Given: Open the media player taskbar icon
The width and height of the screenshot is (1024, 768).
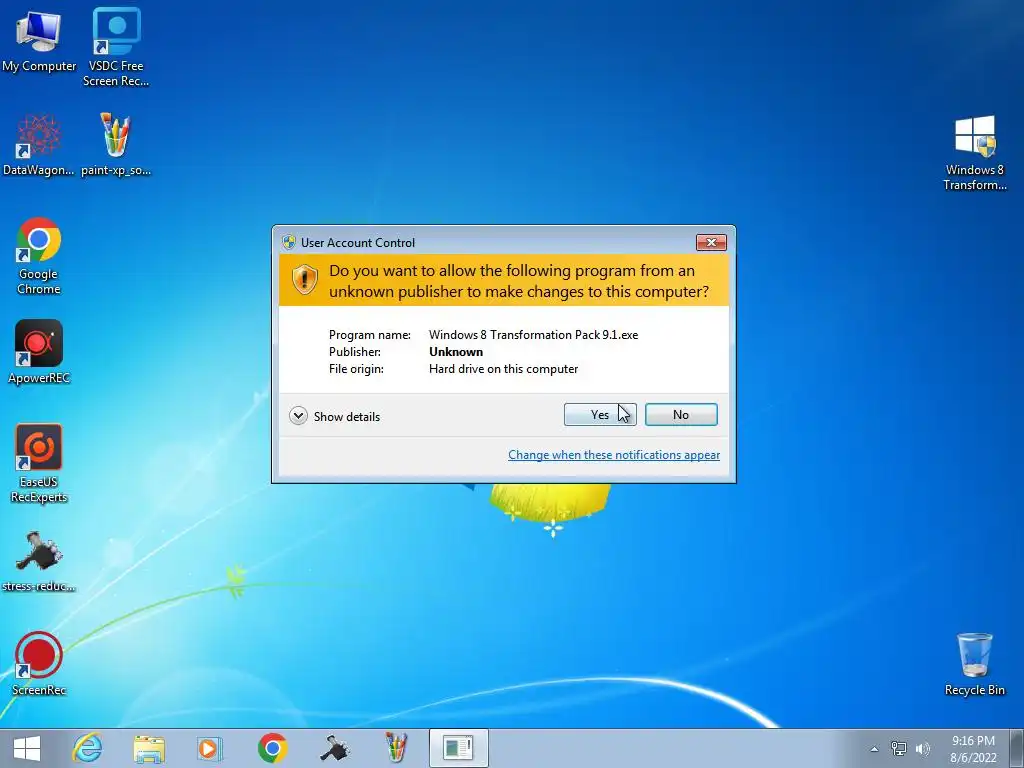Looking at the screenshot, I should 210,748.
